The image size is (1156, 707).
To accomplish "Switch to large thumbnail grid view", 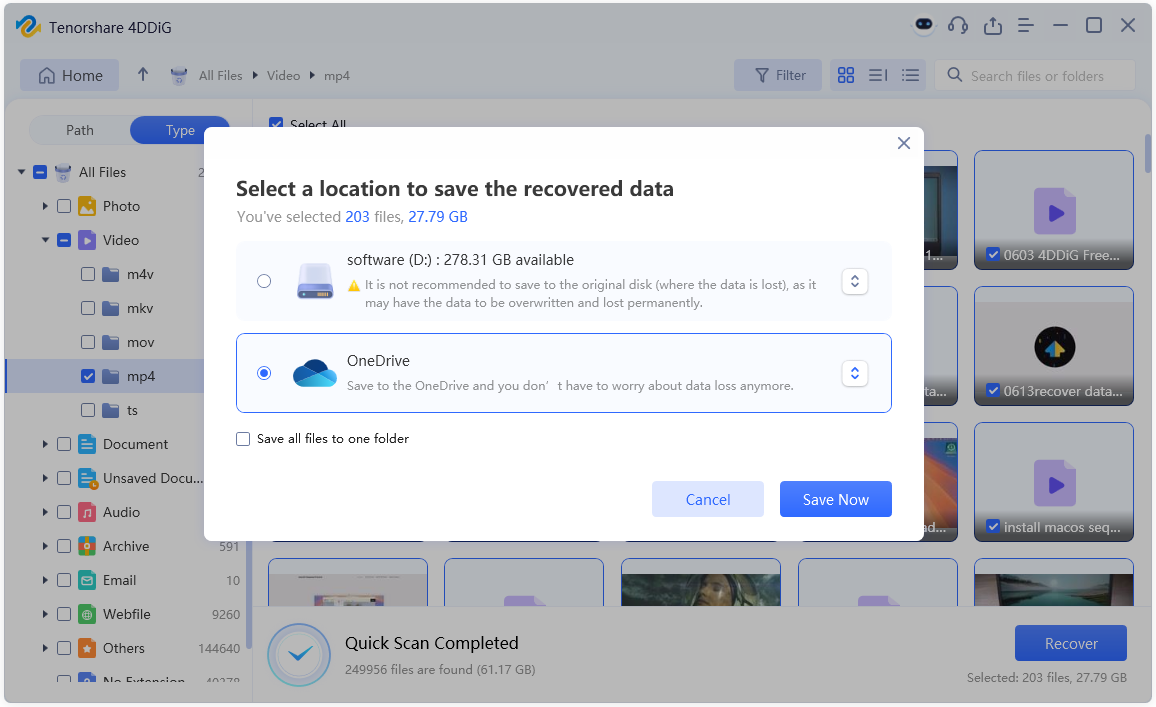I will point(846,75).
